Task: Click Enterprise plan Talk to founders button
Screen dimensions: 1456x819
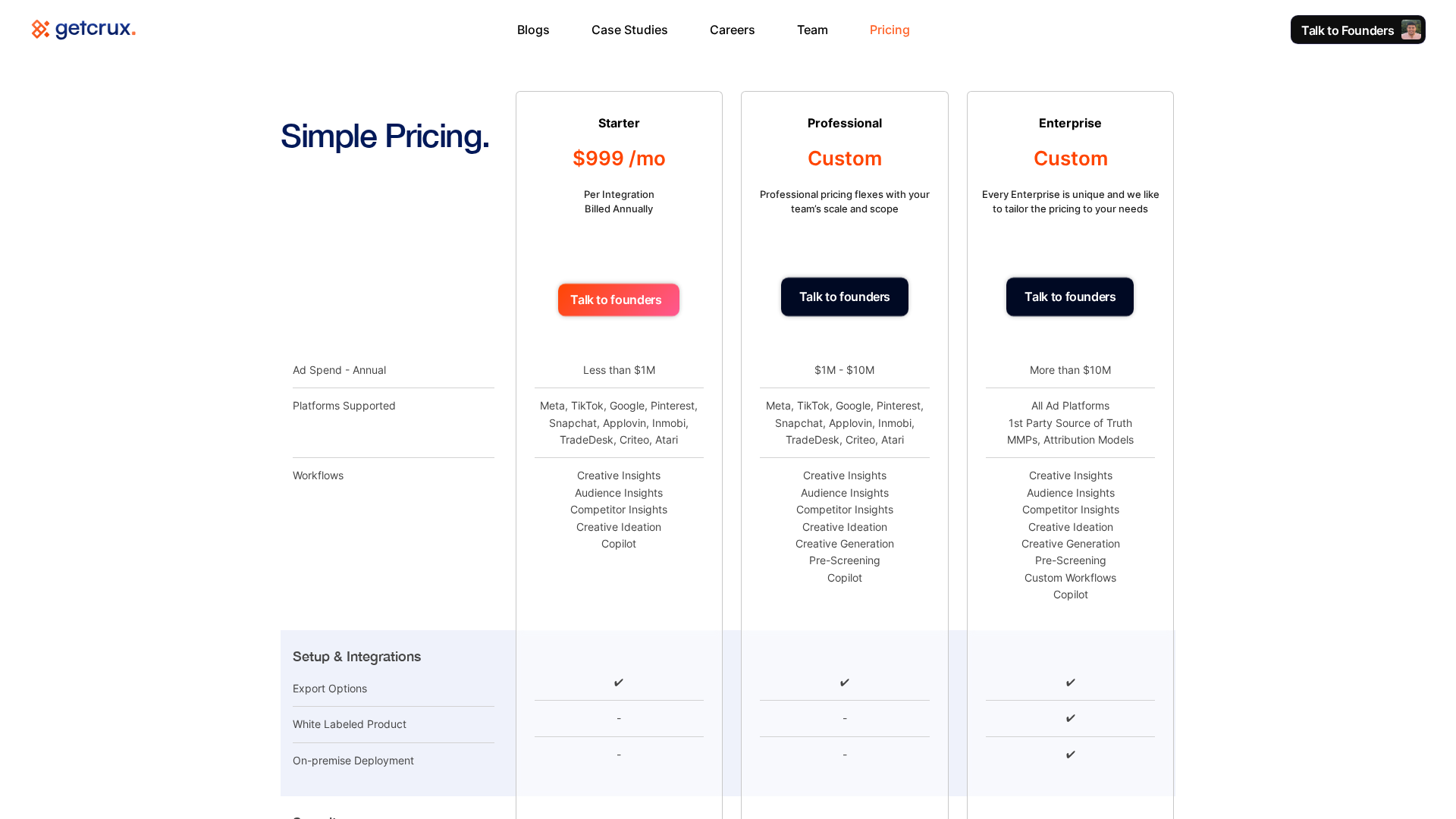Action: tap(1070, 297)
